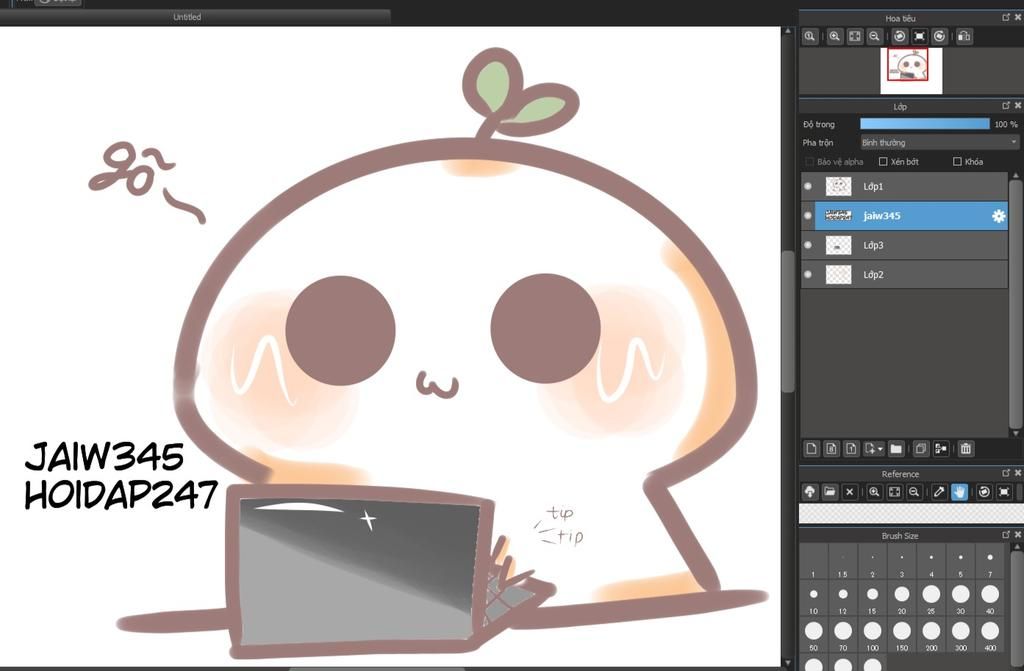Screen dimensions: 1024x671
Task: Choose brush size 10
Action: pyautogui.click(x=813, y=598)
